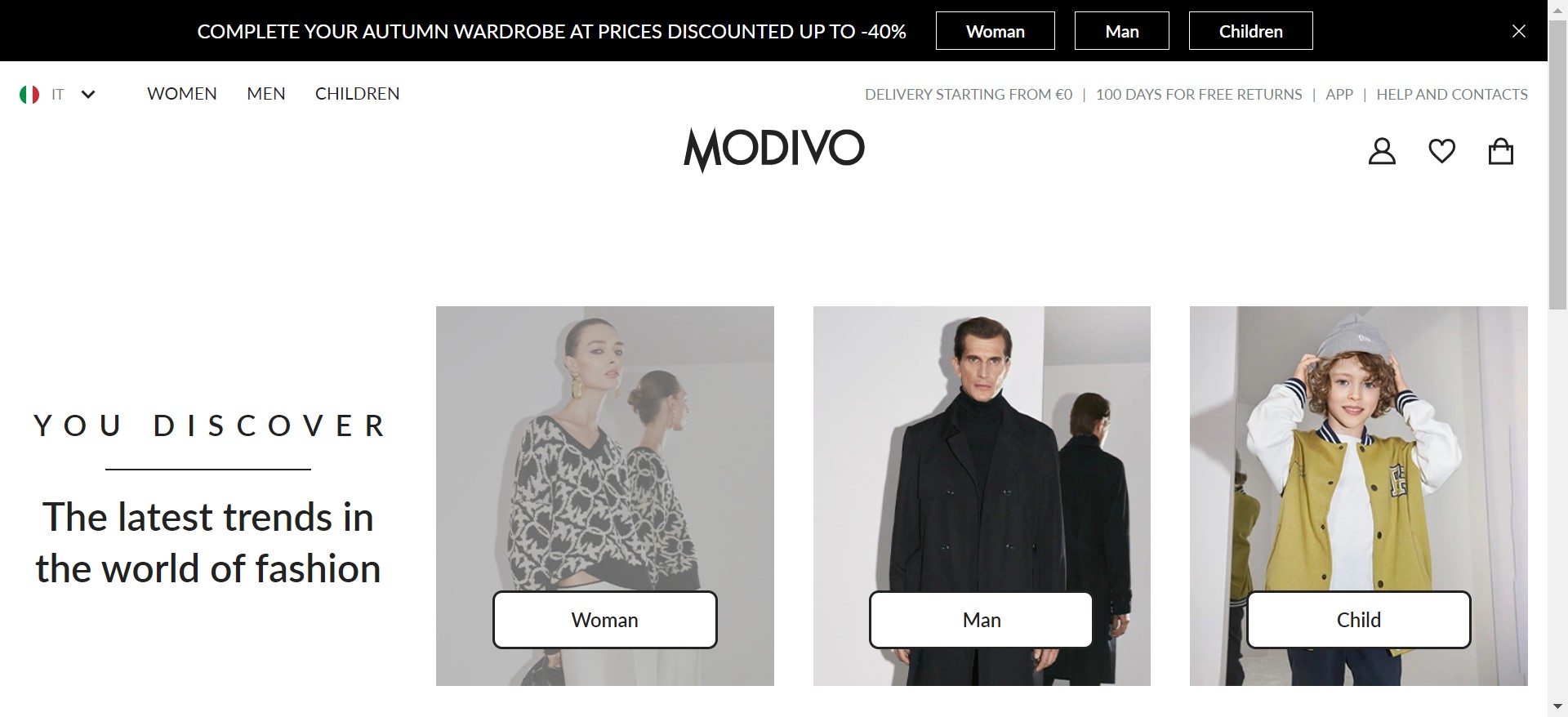Viewport: 1568px width, 717px height.
Task: Open the shopping bag icon
Action: 1501,151
